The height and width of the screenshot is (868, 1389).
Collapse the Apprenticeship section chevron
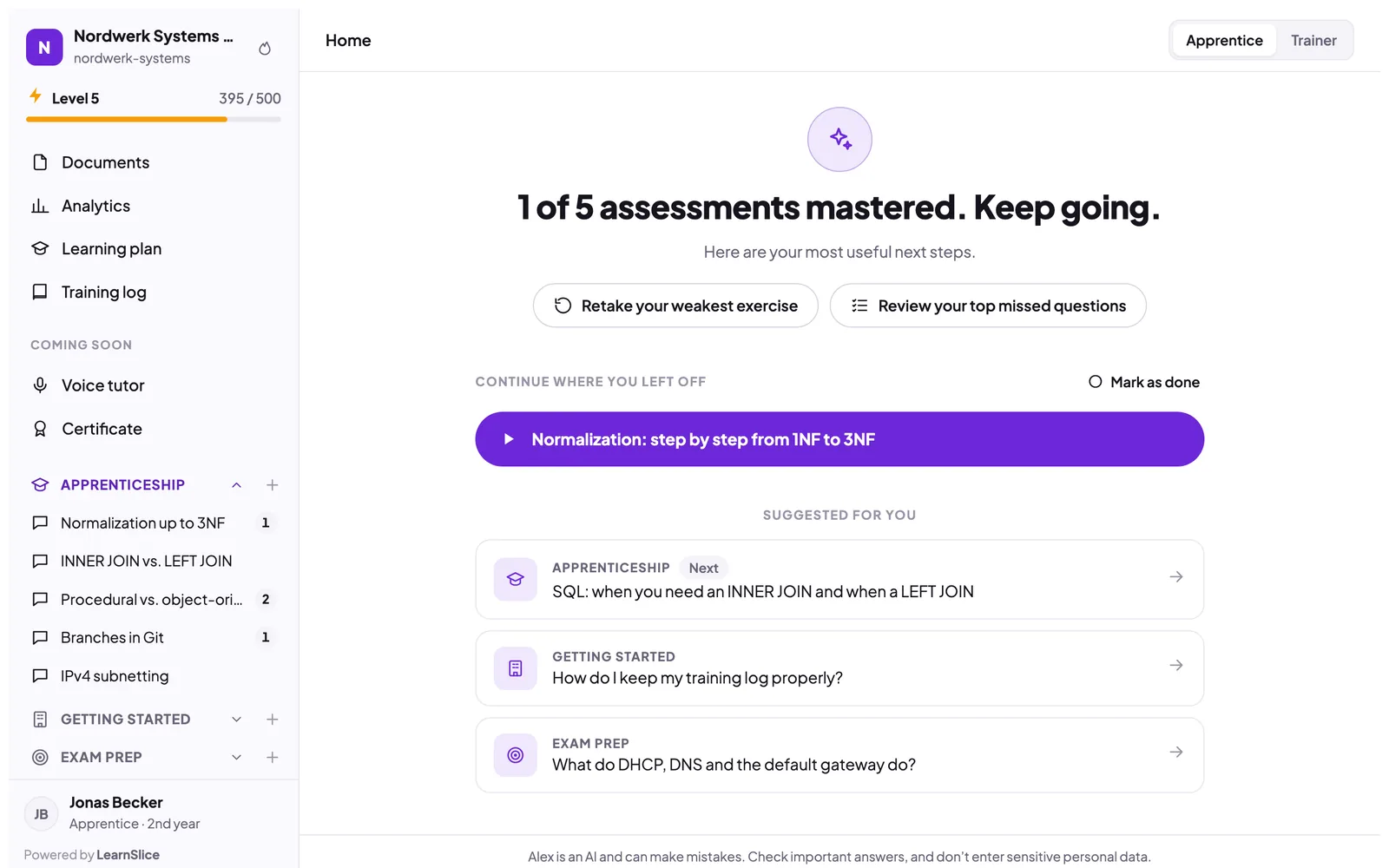click(x=236, y=485)
